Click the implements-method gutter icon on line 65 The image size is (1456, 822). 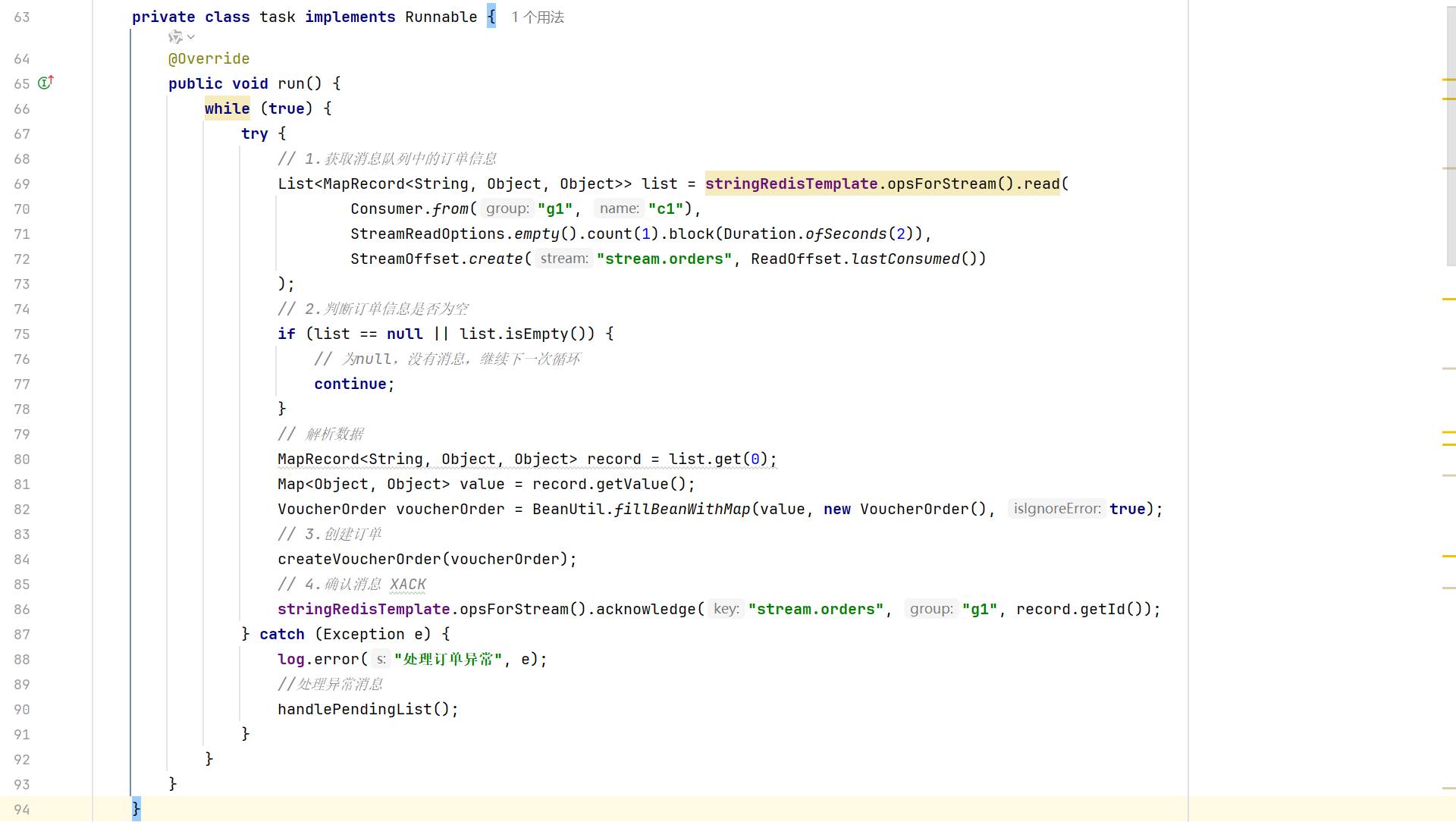click(x=45, y=83)
